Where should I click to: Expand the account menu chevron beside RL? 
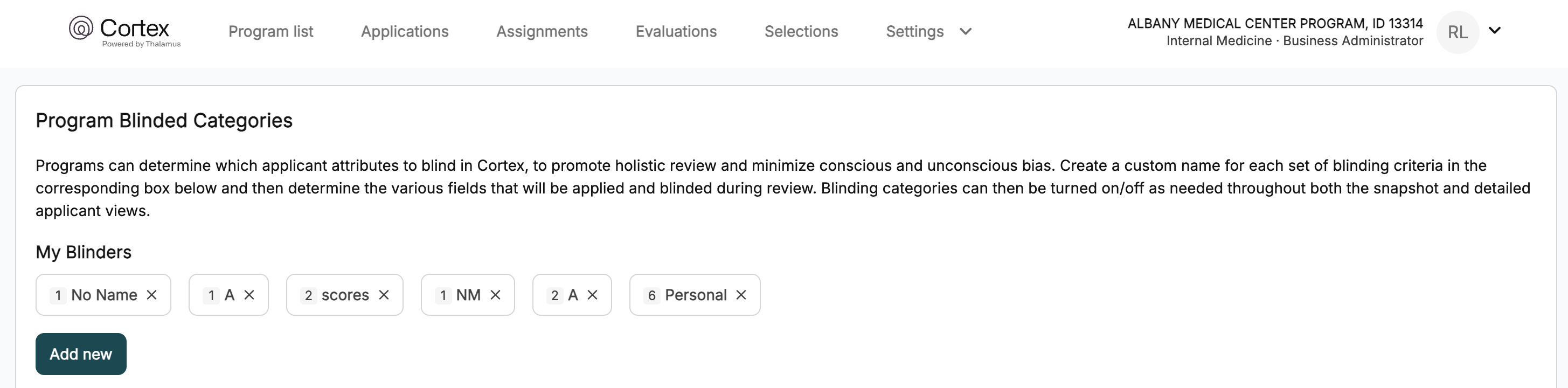(x=1494, y=31)
